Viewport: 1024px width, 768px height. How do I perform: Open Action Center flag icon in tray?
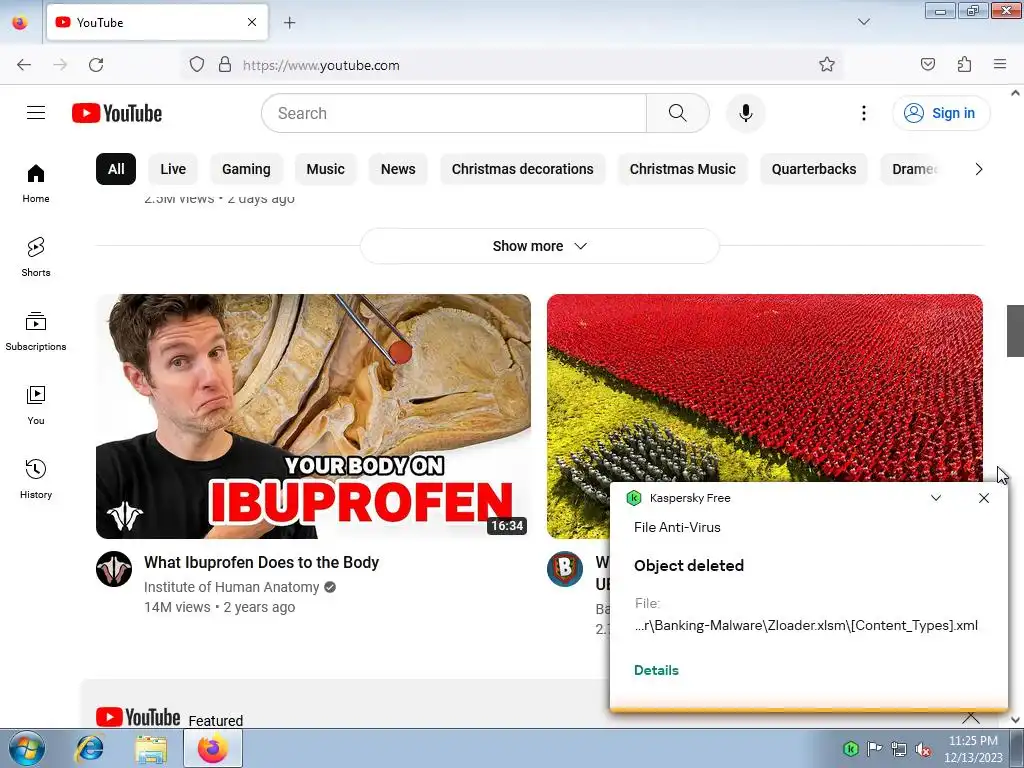click(874, 748)
